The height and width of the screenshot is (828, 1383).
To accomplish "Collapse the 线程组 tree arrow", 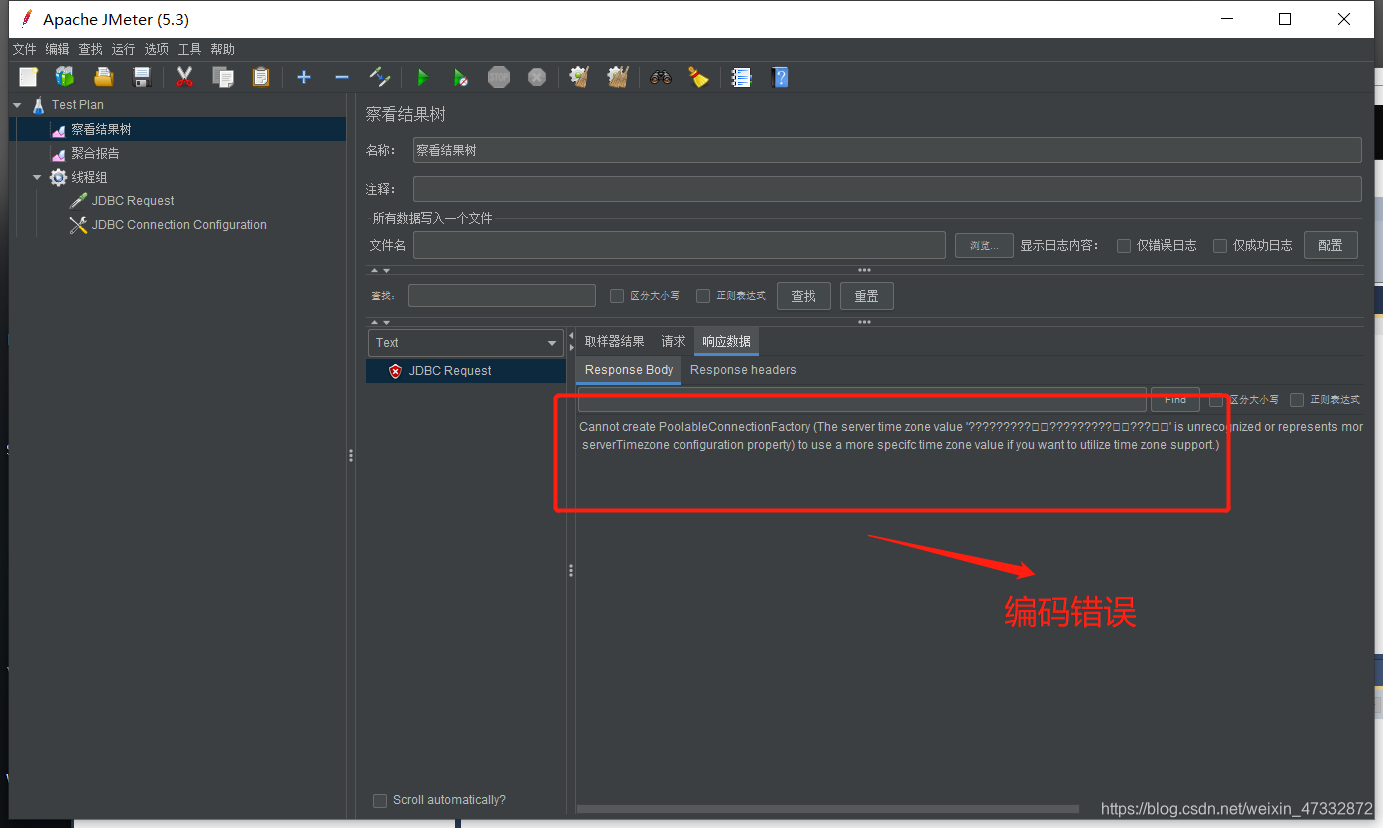I will click(37, 177).
